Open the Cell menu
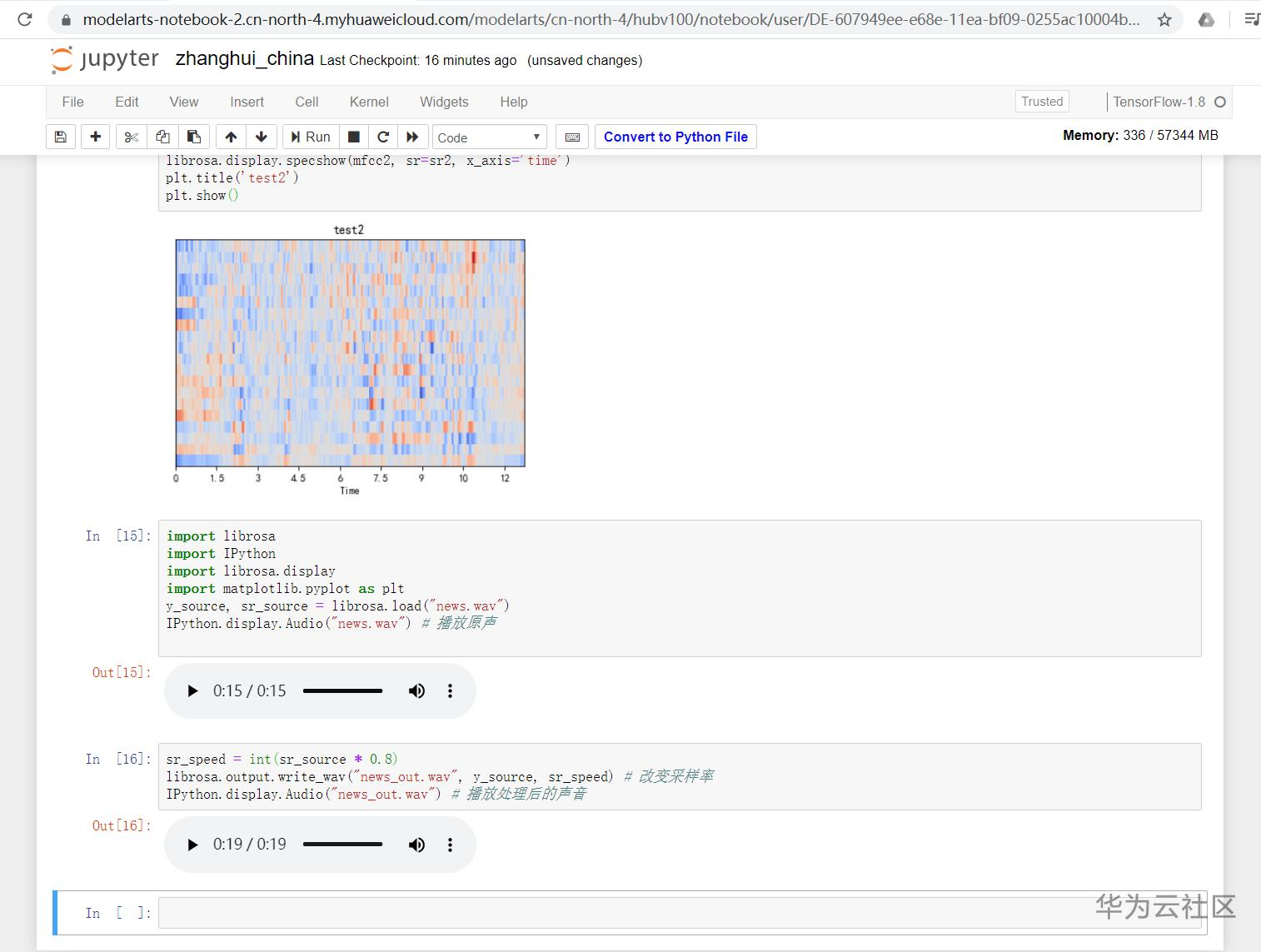Screen dimensions: 1261x952 point(307,102)
